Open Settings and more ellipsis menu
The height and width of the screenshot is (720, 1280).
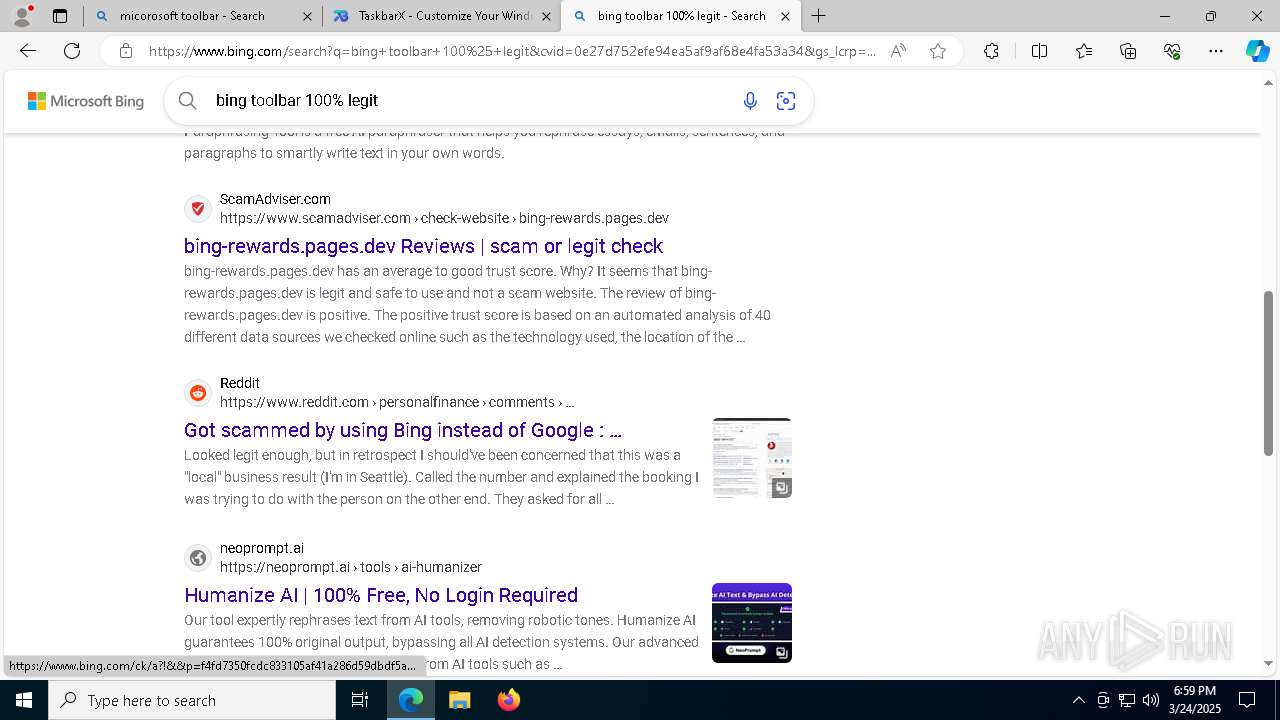(1216, 51)
